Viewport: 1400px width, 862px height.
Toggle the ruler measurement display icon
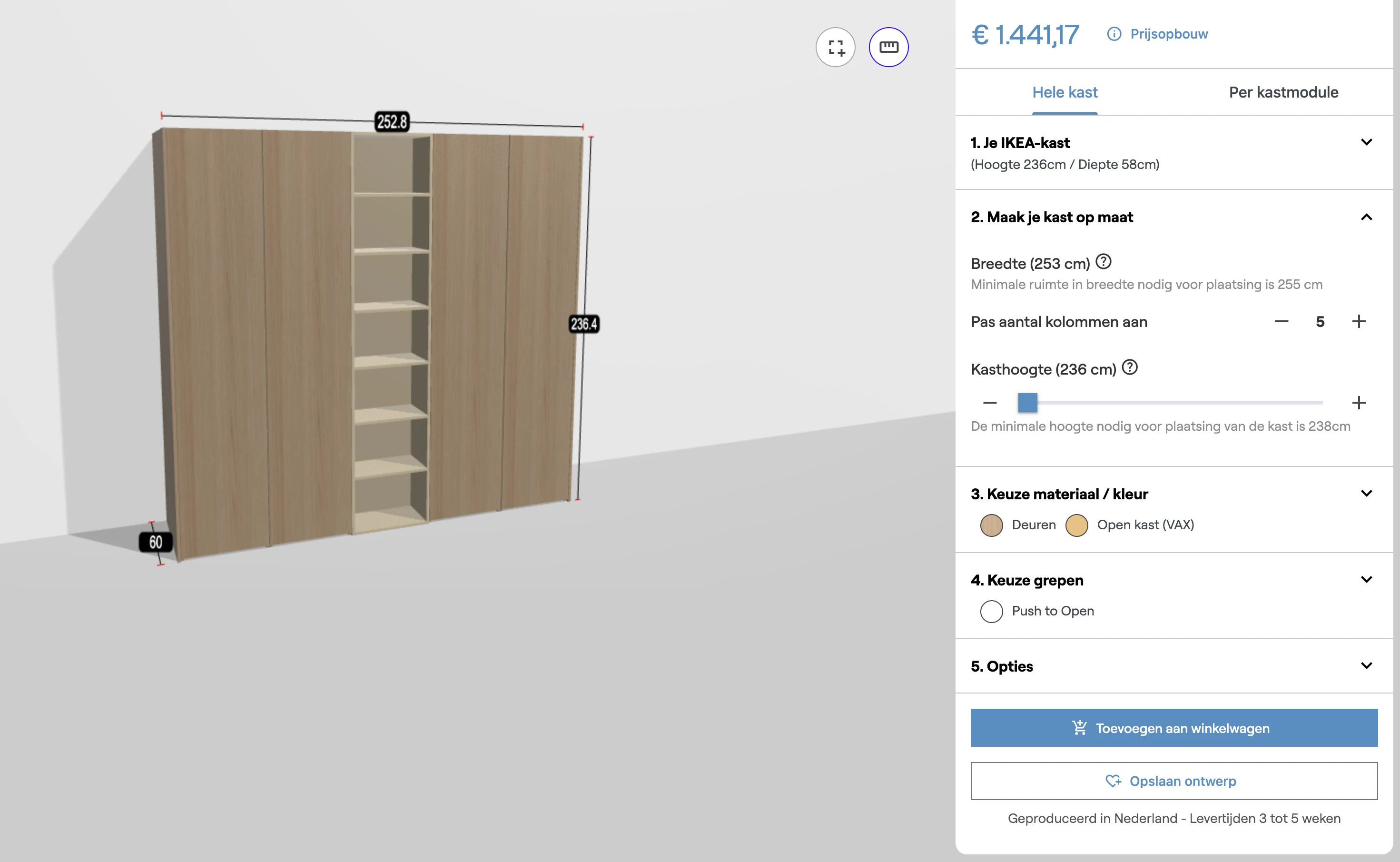tap(888, 47)
